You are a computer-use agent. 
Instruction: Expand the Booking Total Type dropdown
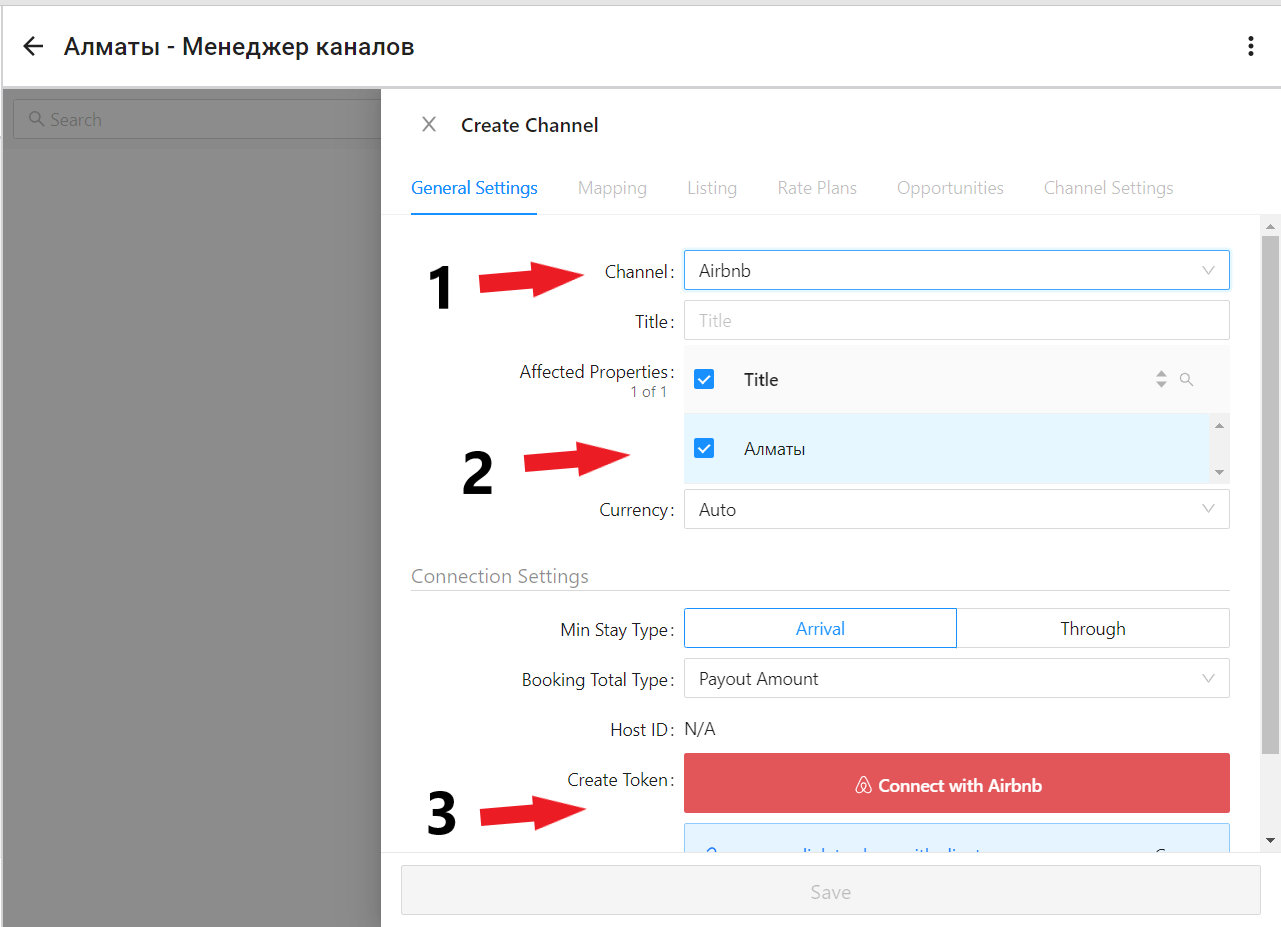coord(957,678)
